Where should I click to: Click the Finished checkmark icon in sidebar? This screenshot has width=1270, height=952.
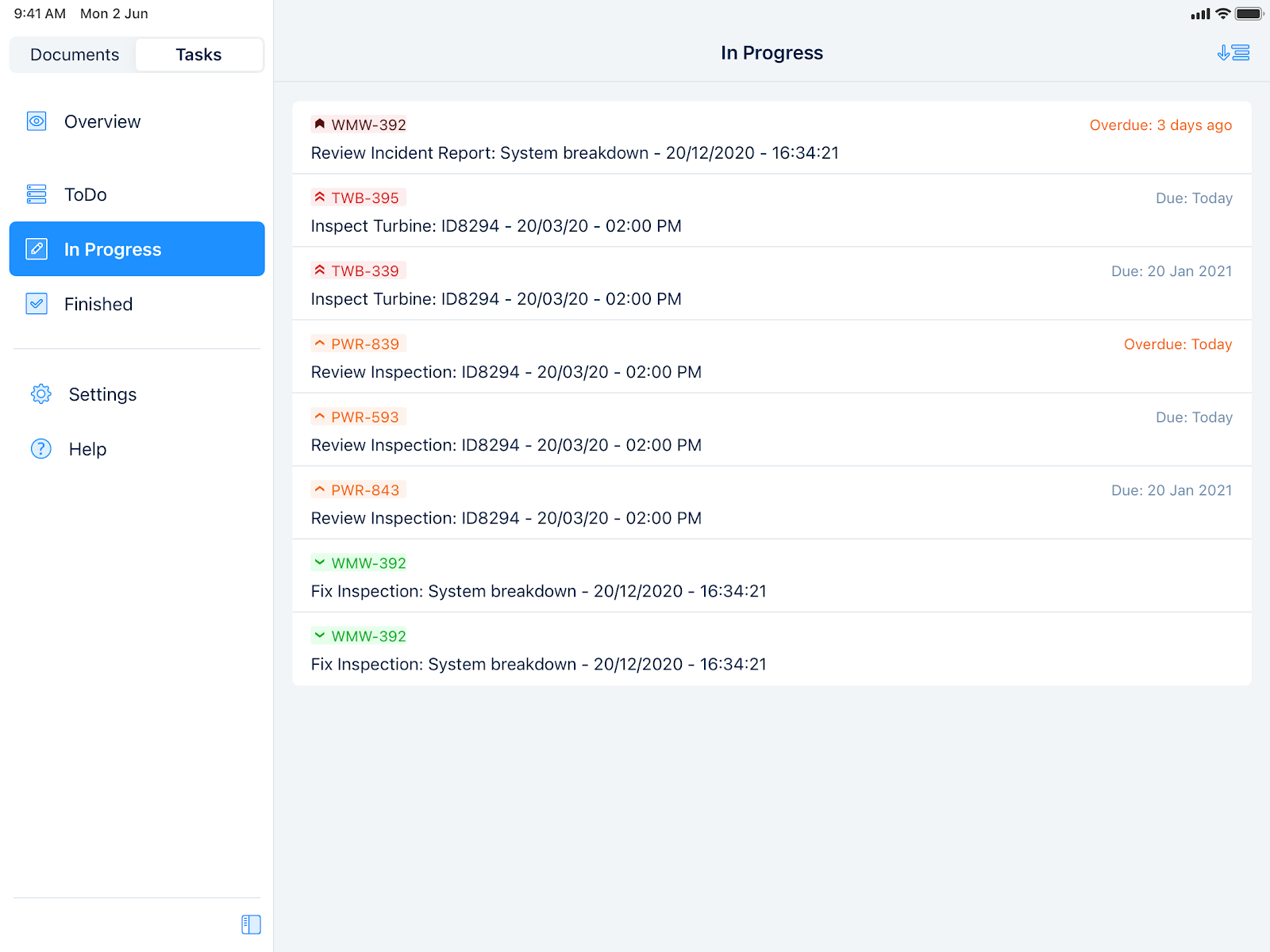pyautogui.click(x=37, y=304)
